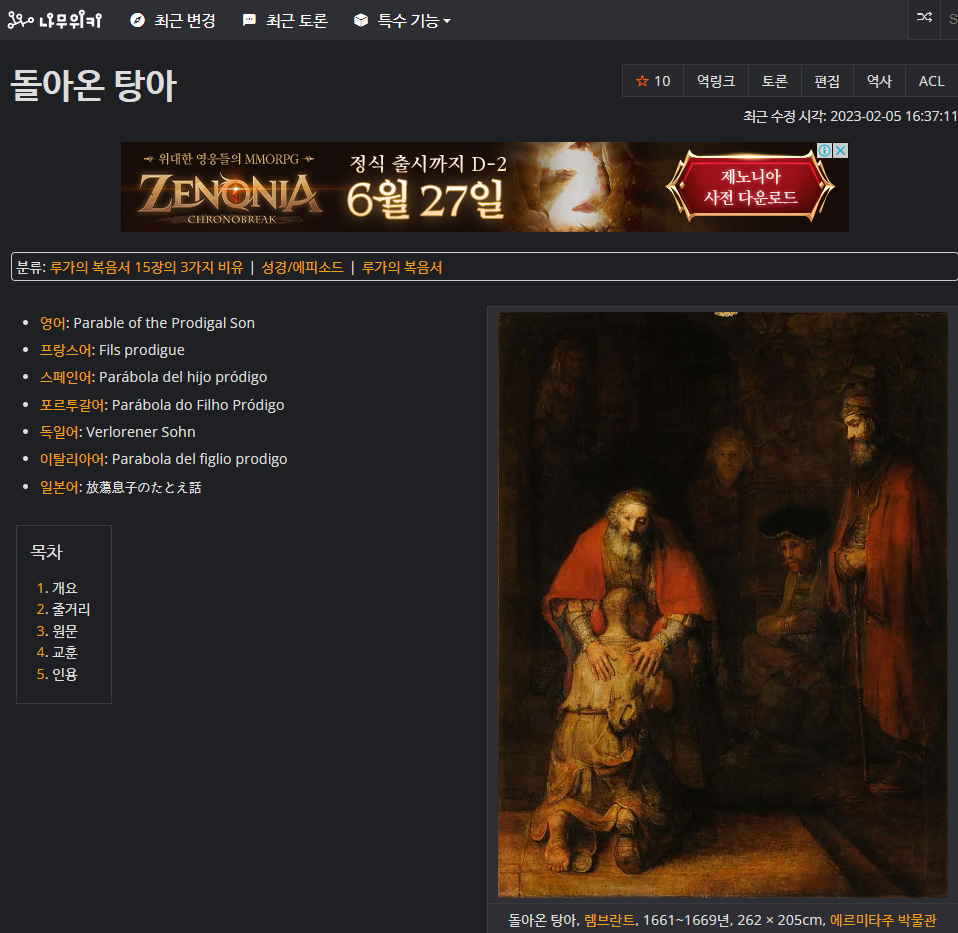
Task: Click the last modified time 2023-02-05 16:37:11
Action: point(893,116)
